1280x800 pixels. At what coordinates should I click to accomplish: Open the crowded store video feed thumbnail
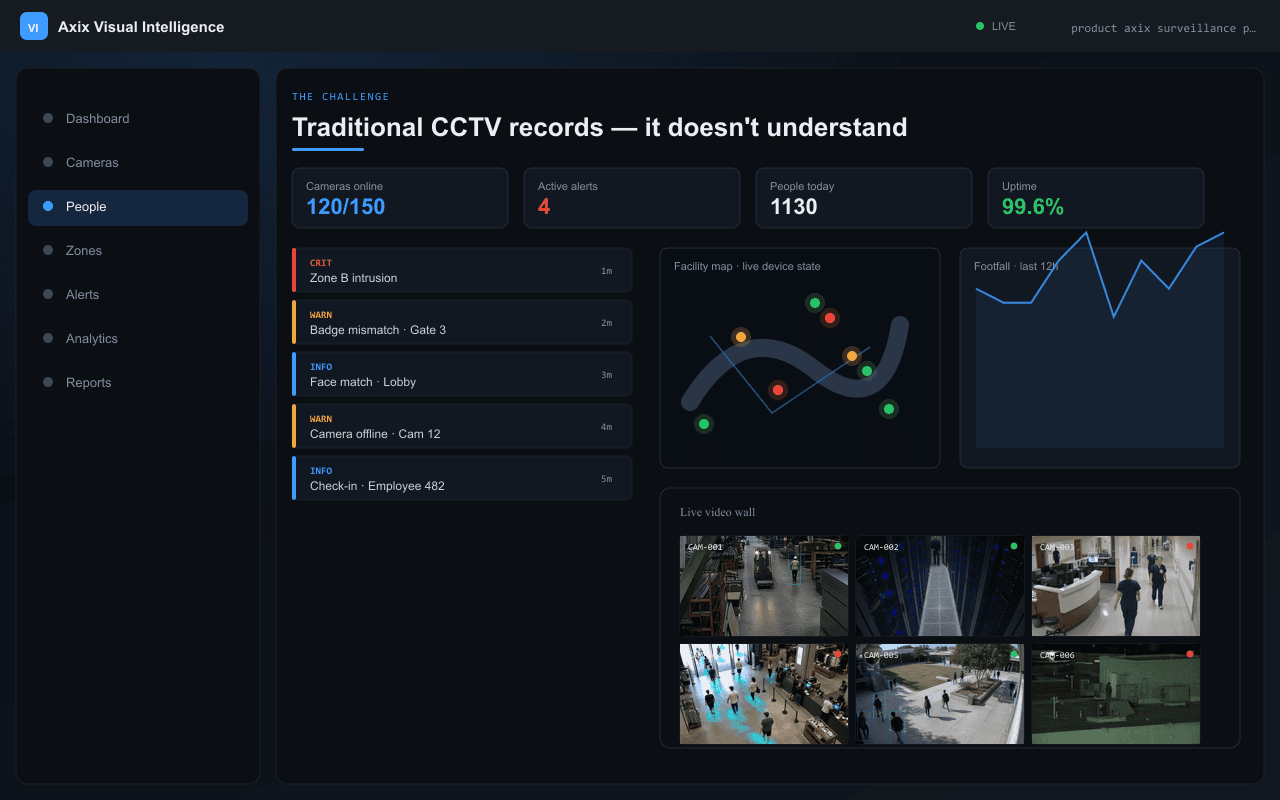(x=764, y=694)
